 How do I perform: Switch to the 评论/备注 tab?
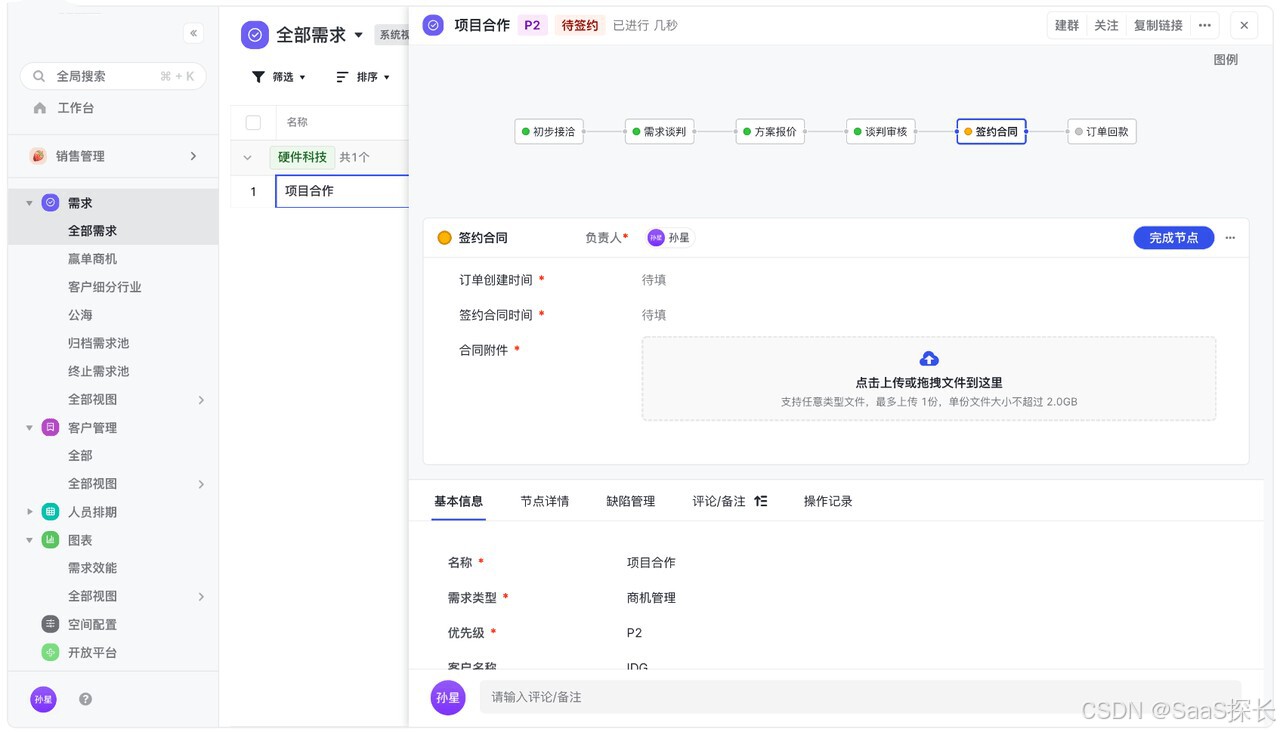[719, 501]
